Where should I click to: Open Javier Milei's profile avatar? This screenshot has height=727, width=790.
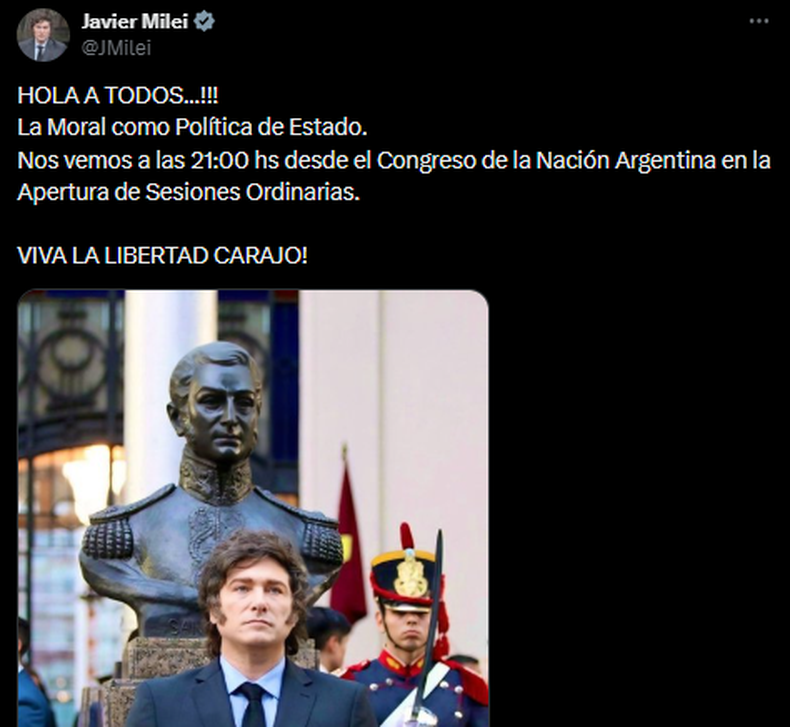(x=42, y=35)
